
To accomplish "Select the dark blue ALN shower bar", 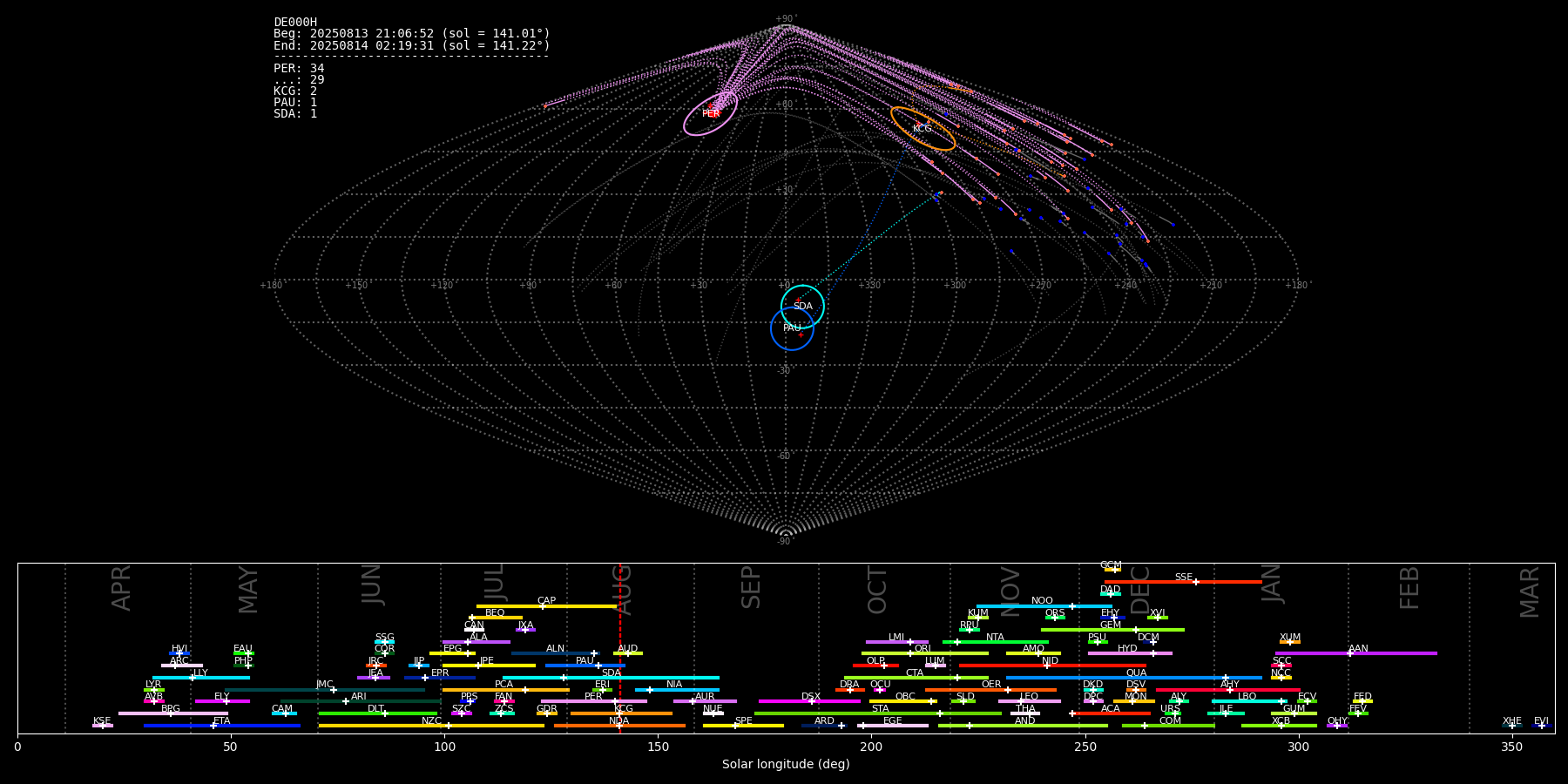I will [x=556, y=653].
